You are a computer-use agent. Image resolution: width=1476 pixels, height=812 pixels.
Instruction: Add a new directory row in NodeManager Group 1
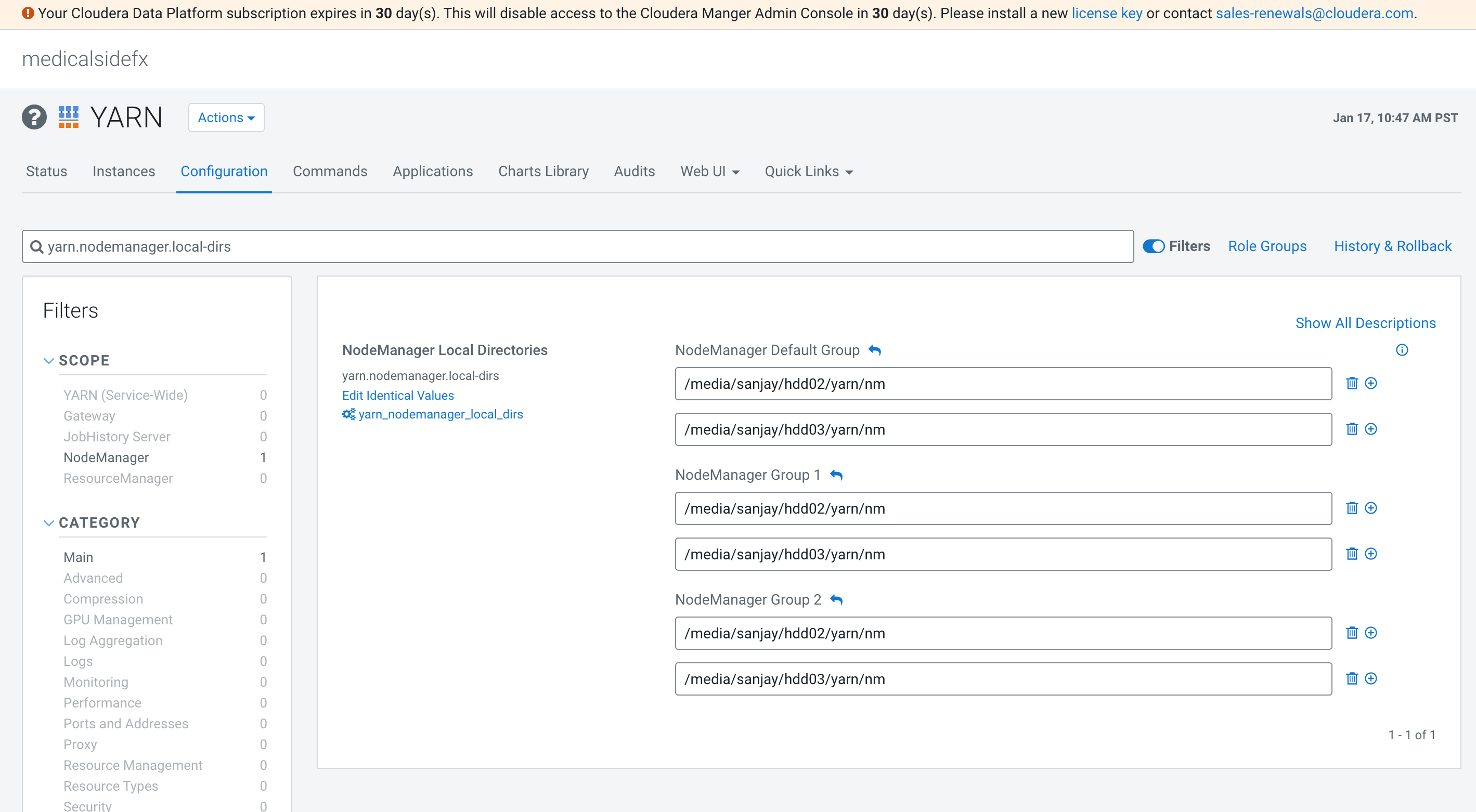pos(1371,508)
